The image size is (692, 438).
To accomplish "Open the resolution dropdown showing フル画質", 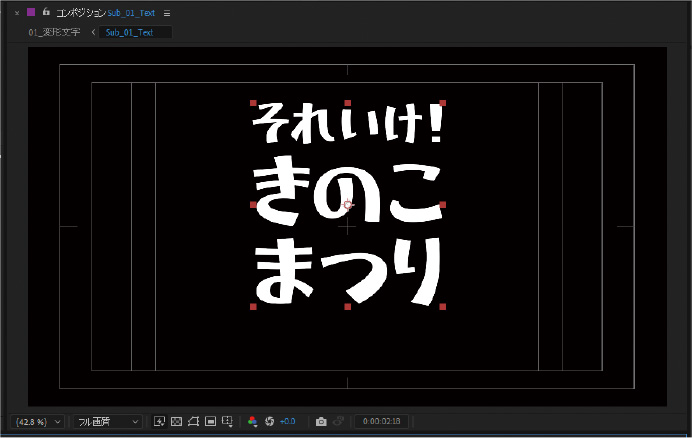I will point(108,422).
